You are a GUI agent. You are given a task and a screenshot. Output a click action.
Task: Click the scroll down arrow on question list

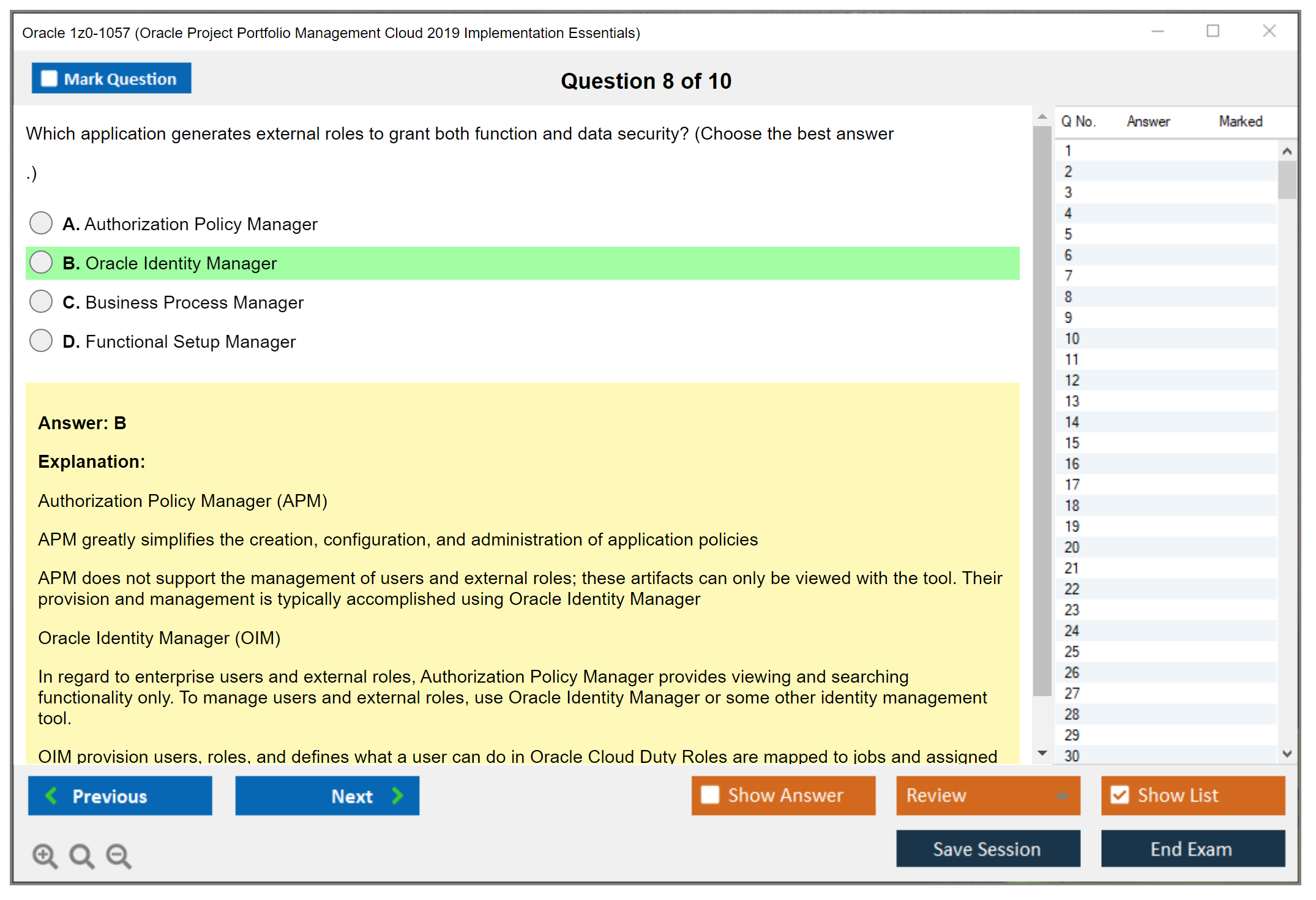[x=1287, y=754]
